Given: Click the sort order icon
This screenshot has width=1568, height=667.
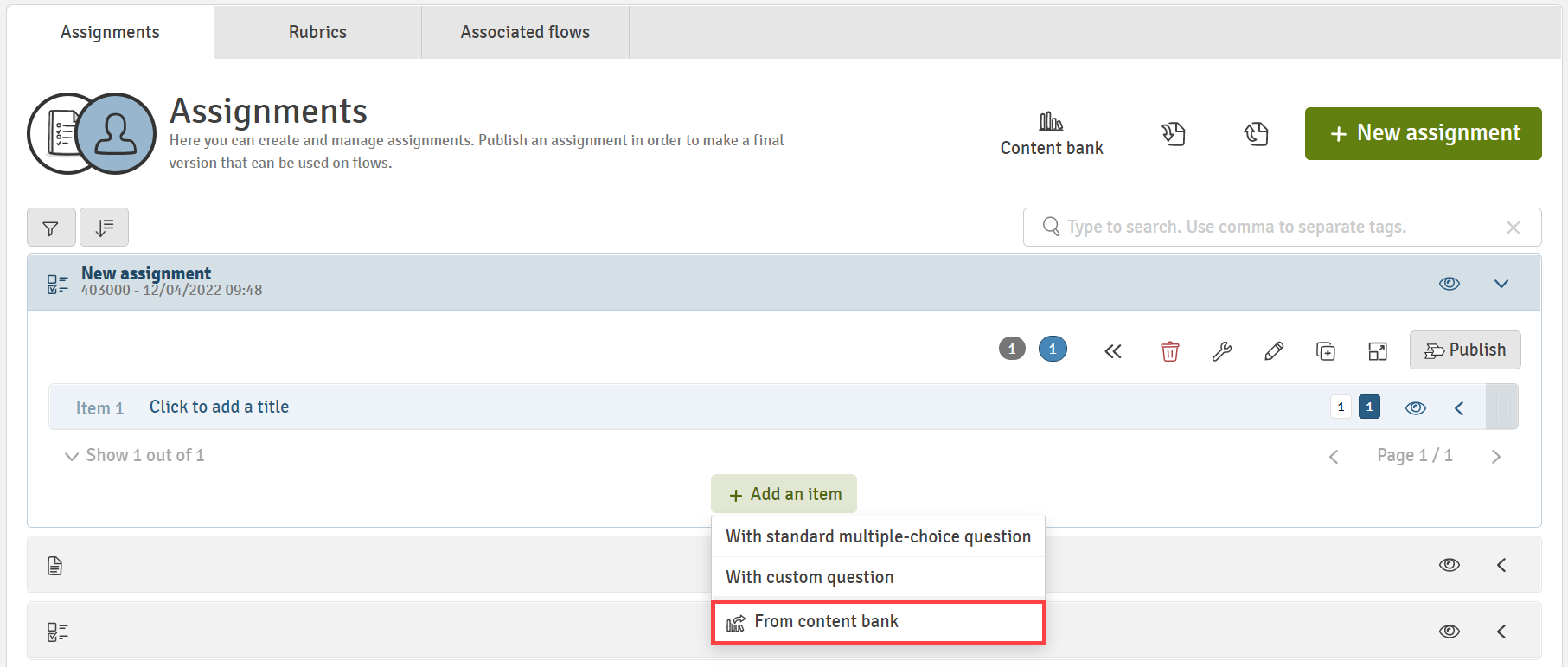Looking at the screenshot, I should (x=104, y=228).
